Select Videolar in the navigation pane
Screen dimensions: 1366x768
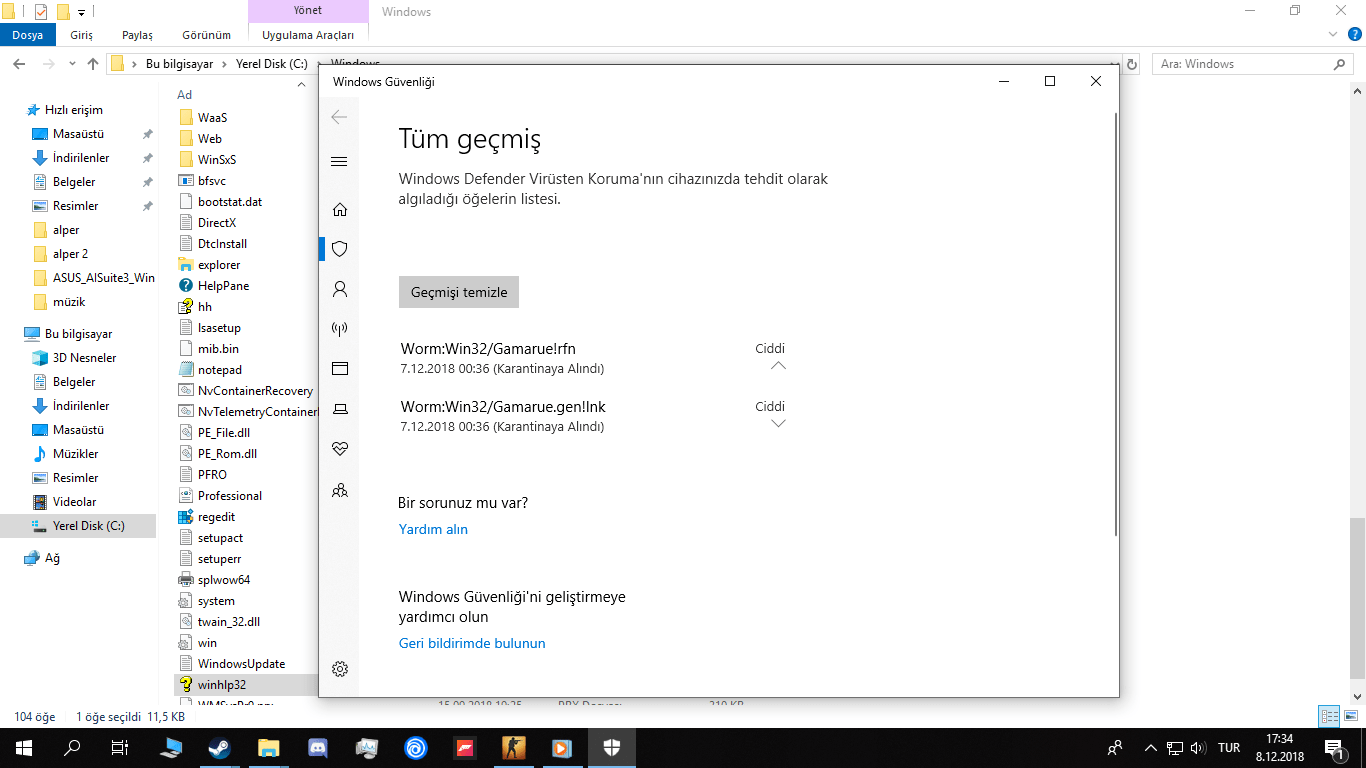pos(75,502)
